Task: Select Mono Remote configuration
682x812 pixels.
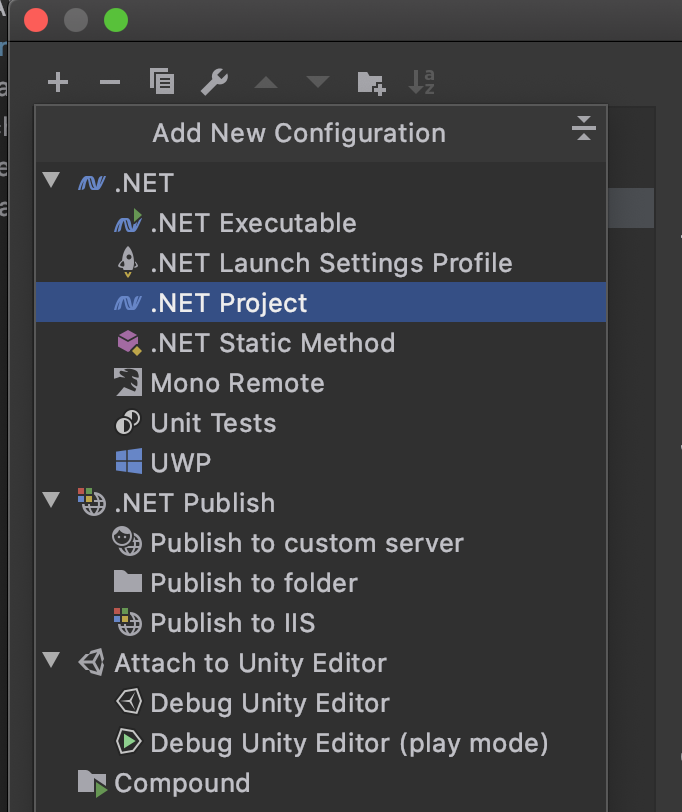Action: 321,383
